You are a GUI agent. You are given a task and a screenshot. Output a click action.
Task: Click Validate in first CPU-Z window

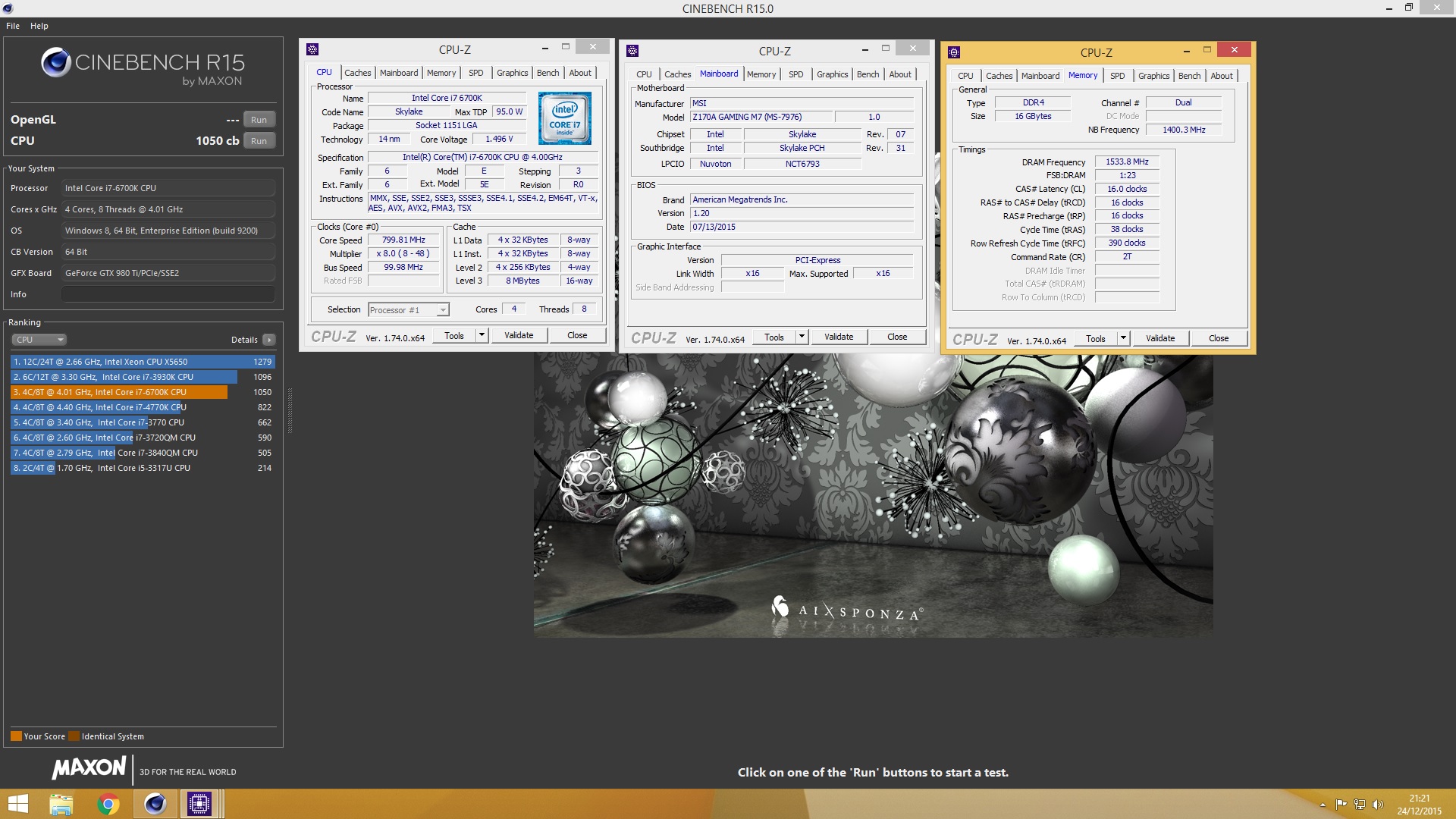(x=519, y=335)
